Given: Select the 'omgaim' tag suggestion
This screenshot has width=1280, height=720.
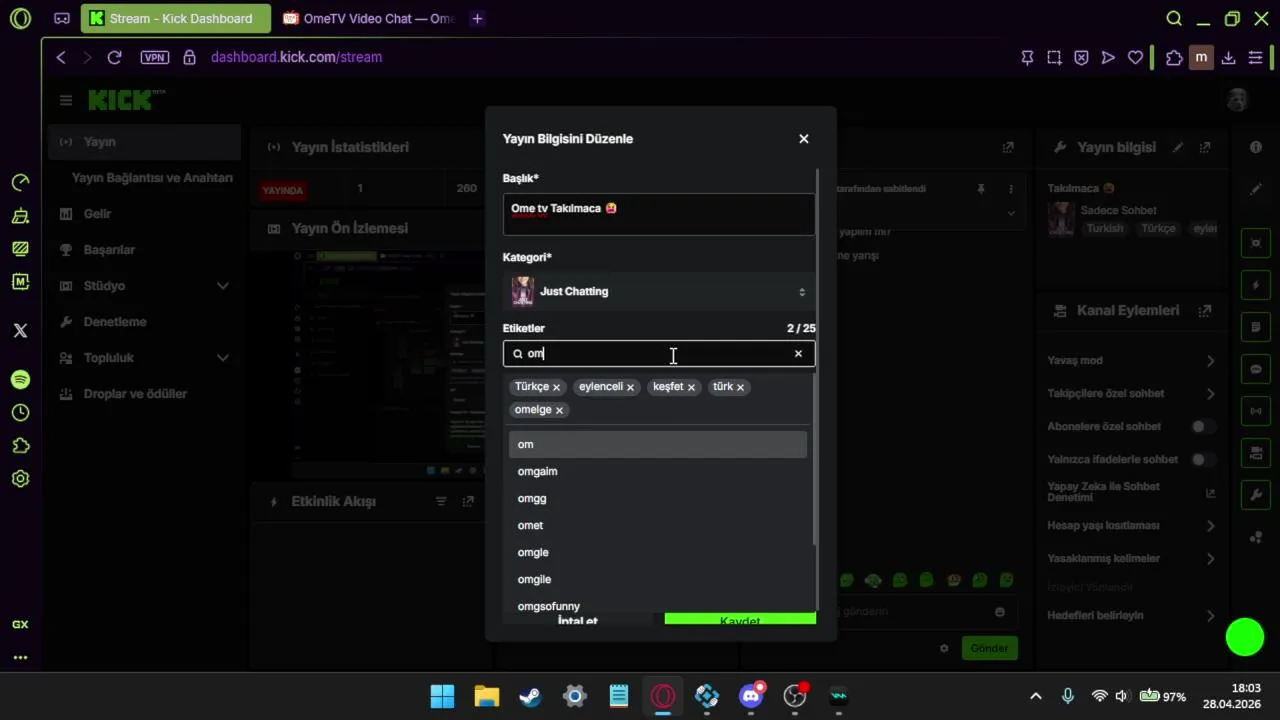Looking at the screenshot, I should coord(658,471).
